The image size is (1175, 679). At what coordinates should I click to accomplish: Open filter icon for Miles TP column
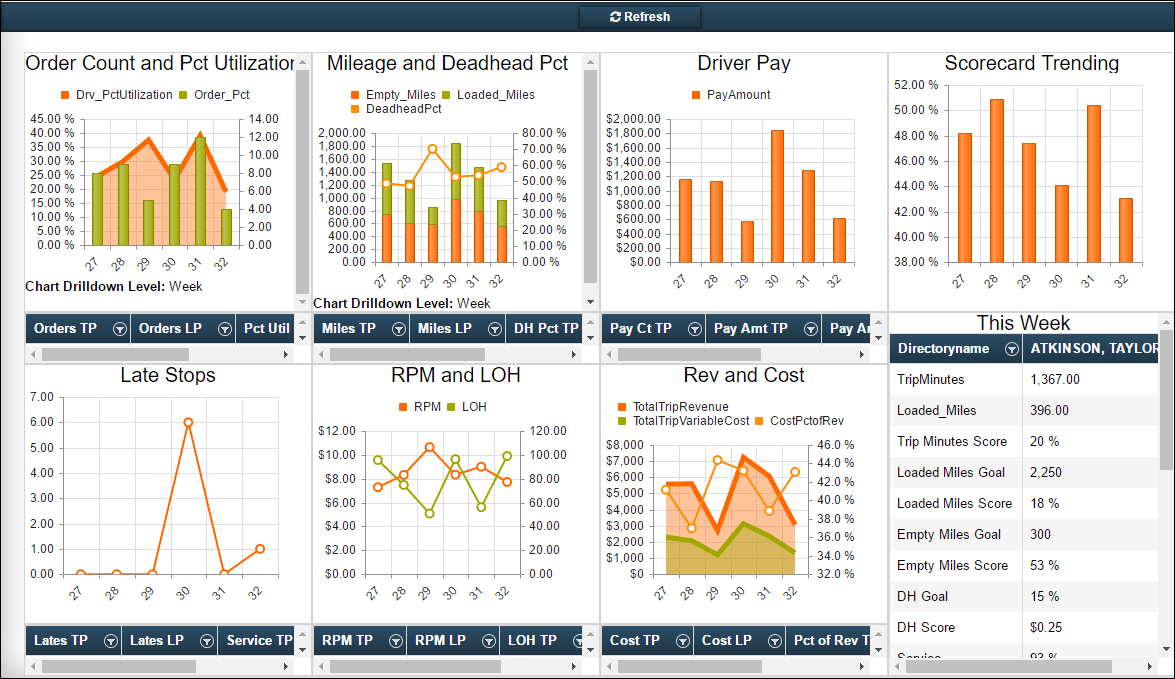tap(399, 329)
